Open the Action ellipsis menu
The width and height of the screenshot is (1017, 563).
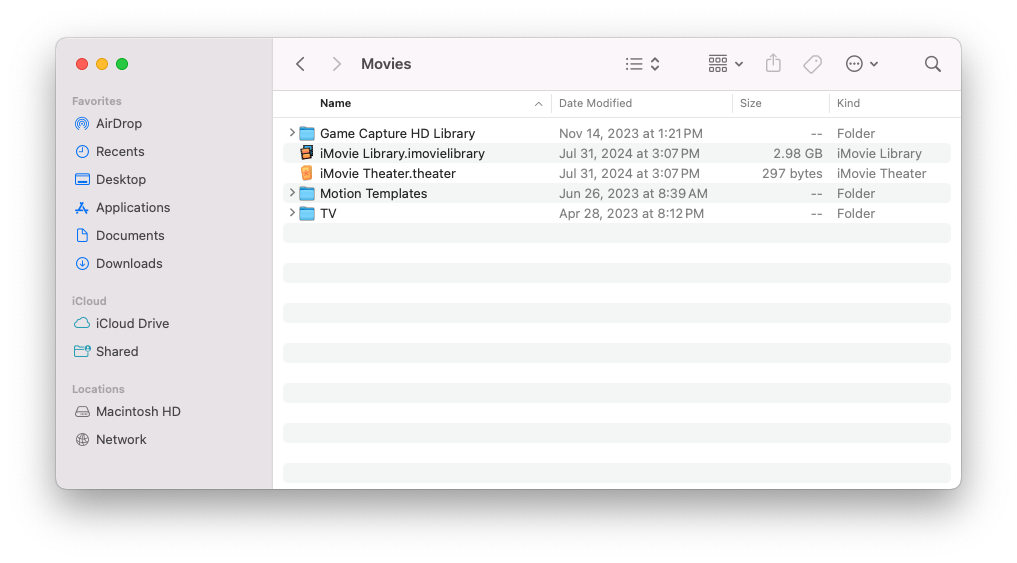pyautogui.click(x=861, y=64)
